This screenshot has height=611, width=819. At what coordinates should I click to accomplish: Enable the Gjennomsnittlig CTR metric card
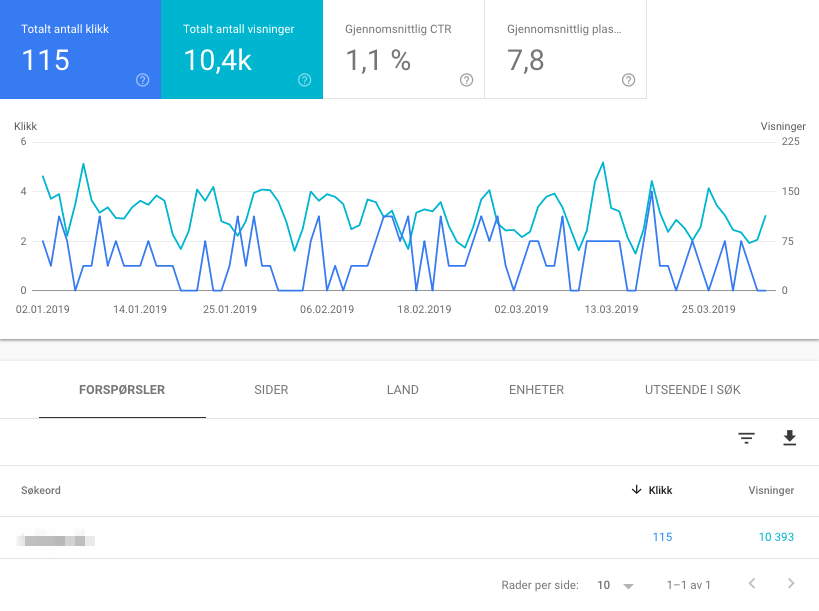(x=404, y=49)
